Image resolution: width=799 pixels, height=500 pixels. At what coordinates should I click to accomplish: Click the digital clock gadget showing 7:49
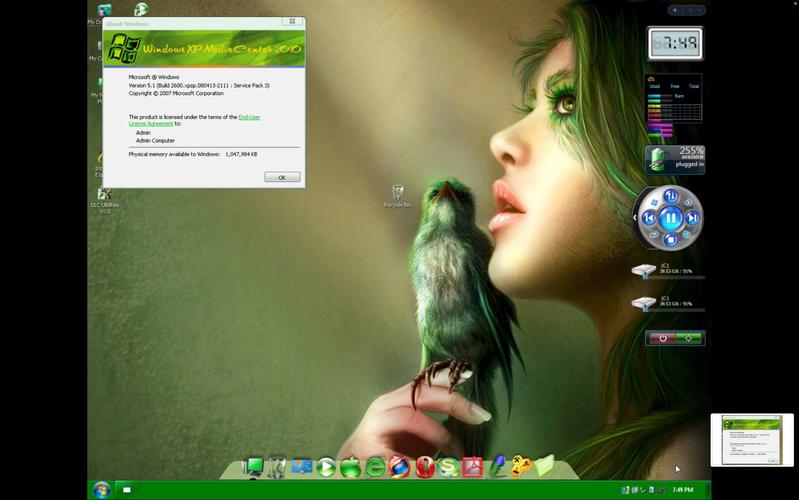click(675, 43)
